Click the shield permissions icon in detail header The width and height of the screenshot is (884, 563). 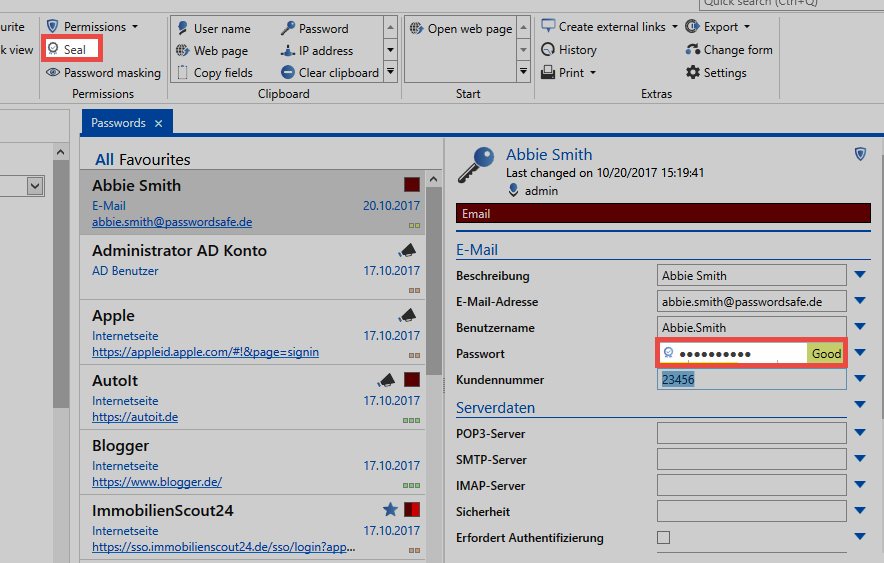click(860, 154)
